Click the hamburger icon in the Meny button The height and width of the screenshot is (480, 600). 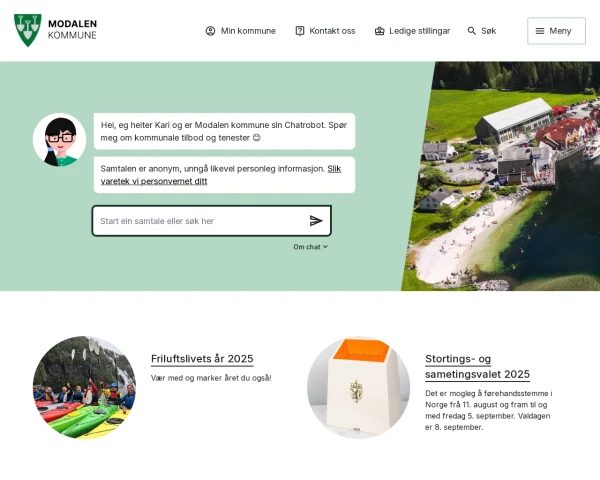pyautogui.click(x=540, y=31)
